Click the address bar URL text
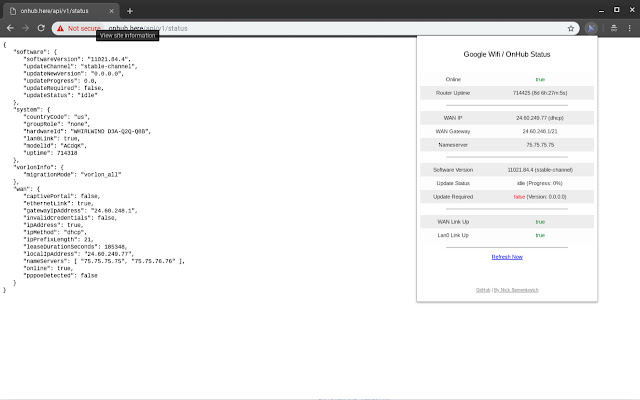Screen dimensions: 640x400 (148, 29)
